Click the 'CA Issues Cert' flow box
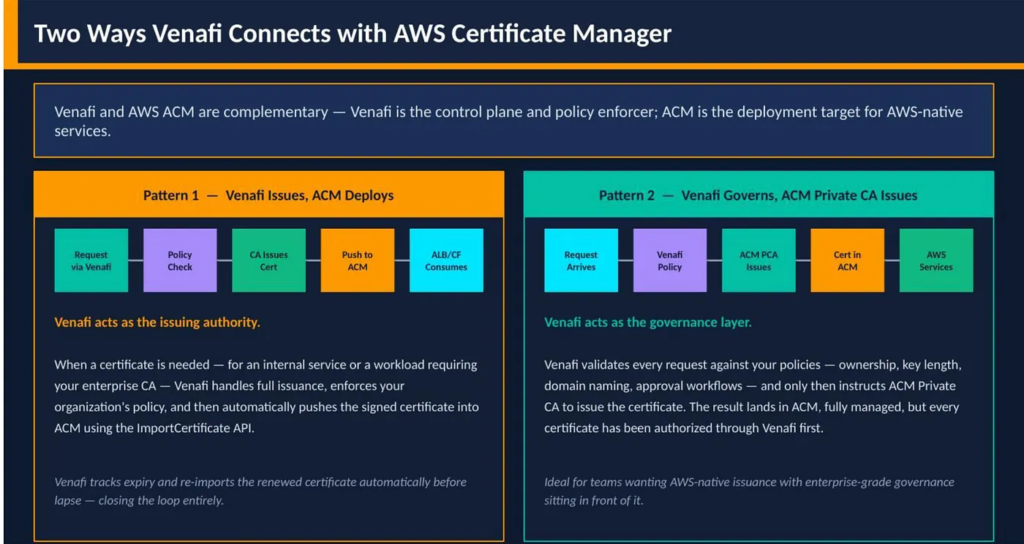The image size is (1024, 544). click(x=269, y=260)
